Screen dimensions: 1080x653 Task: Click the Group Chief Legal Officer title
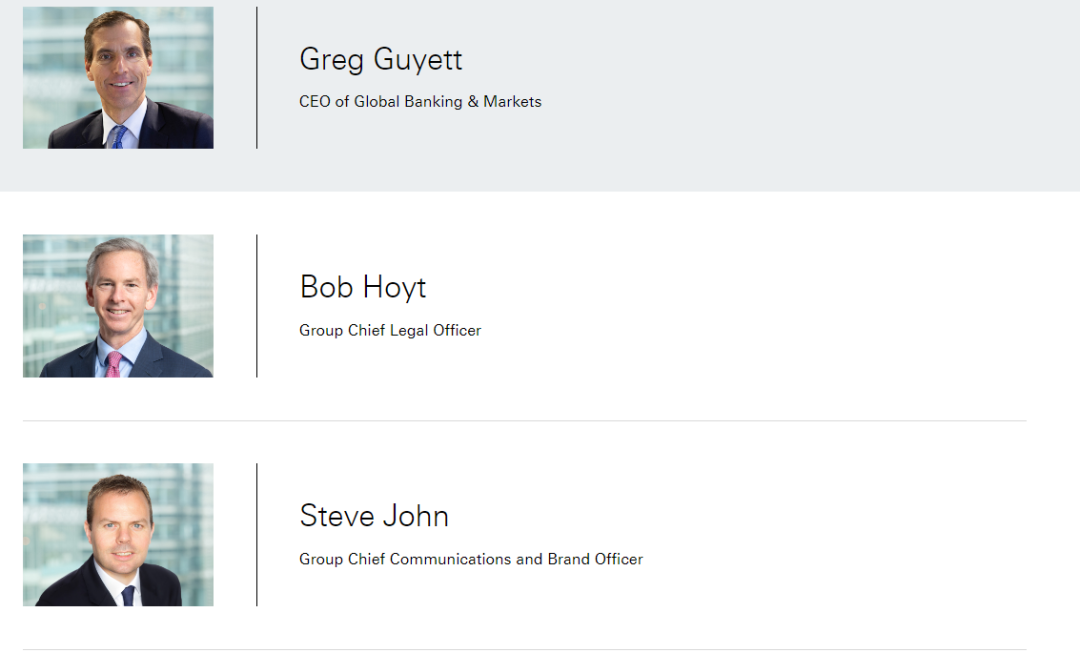[x=390, y=331]
